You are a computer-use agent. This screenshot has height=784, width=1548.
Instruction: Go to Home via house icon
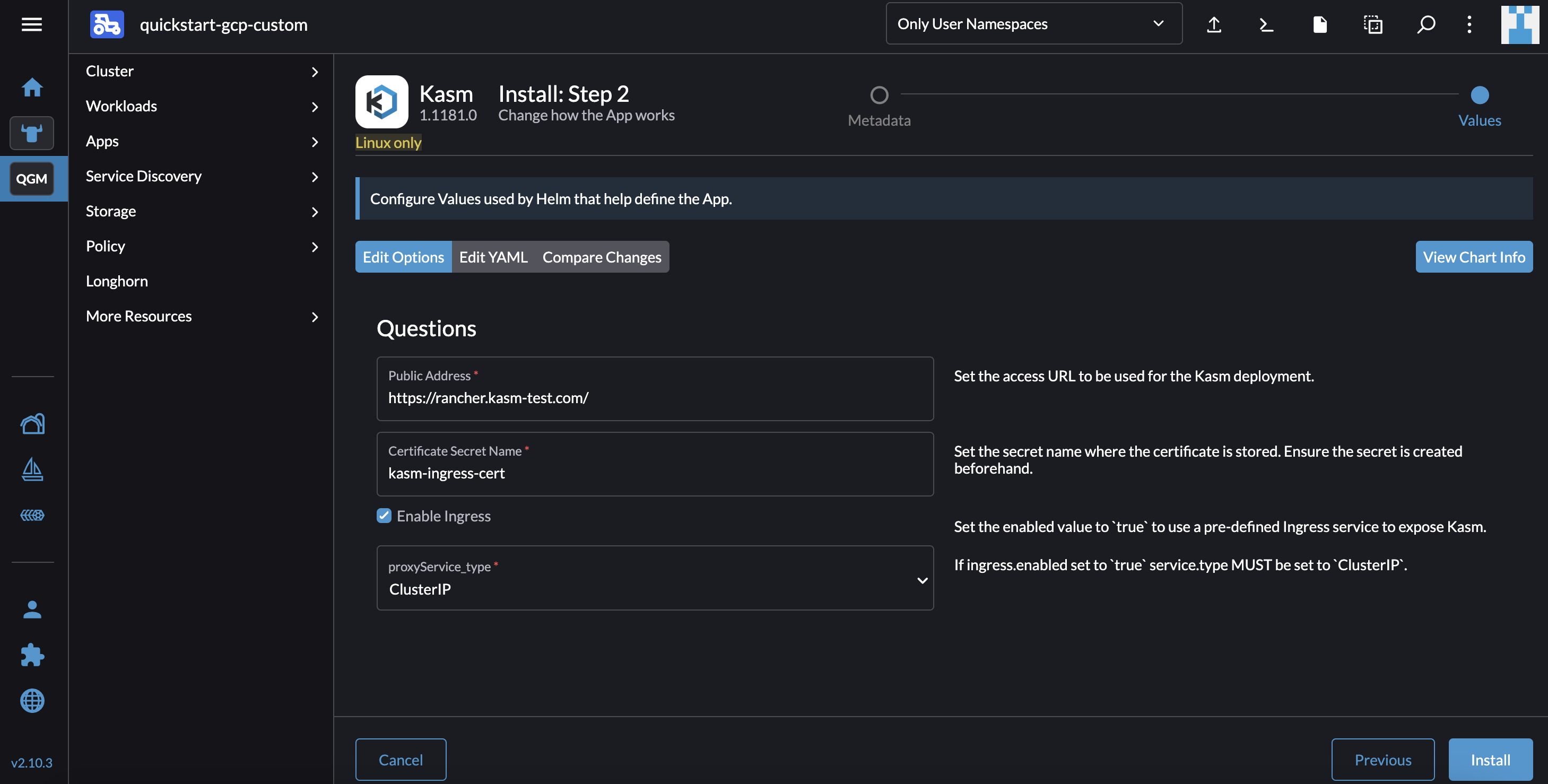point(32,88)
